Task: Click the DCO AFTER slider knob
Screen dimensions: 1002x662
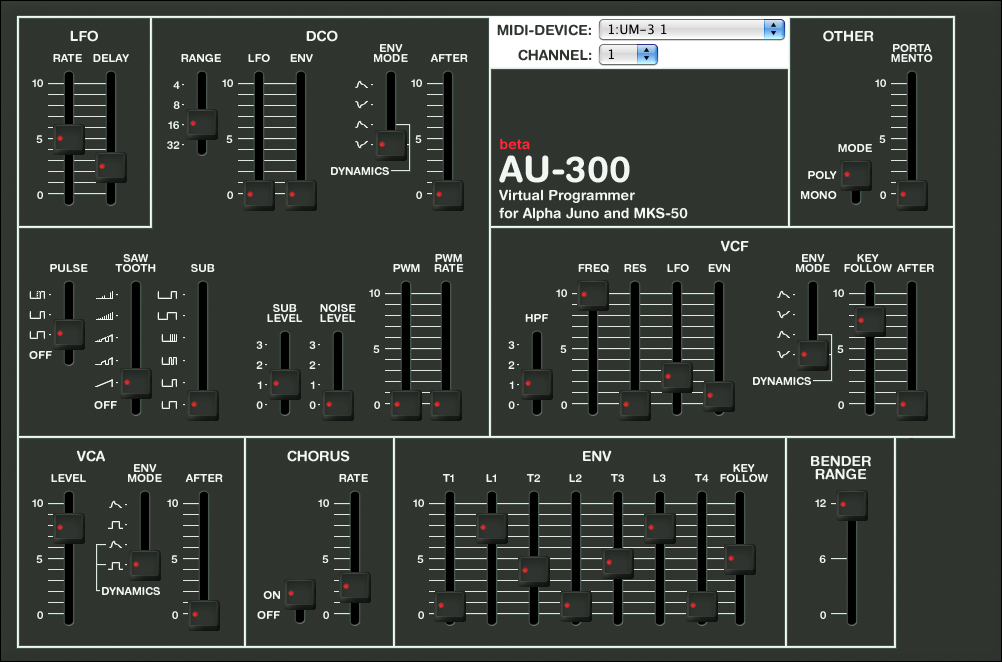Action: pos(448,194)
